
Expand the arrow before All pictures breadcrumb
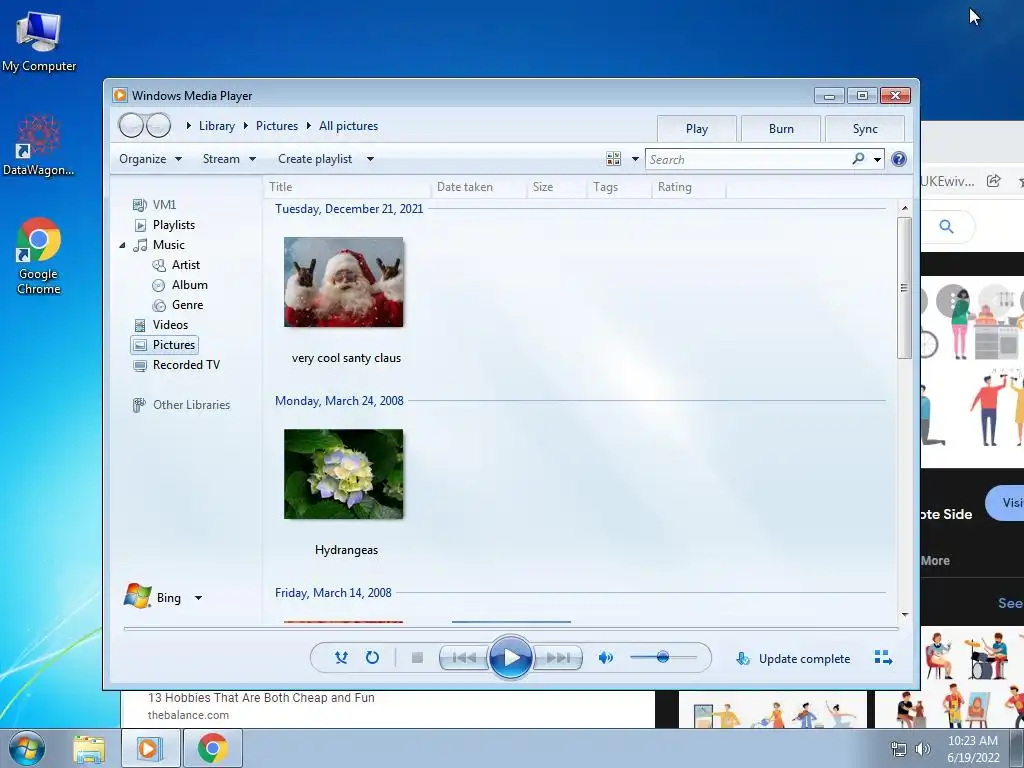click(309, 125)
